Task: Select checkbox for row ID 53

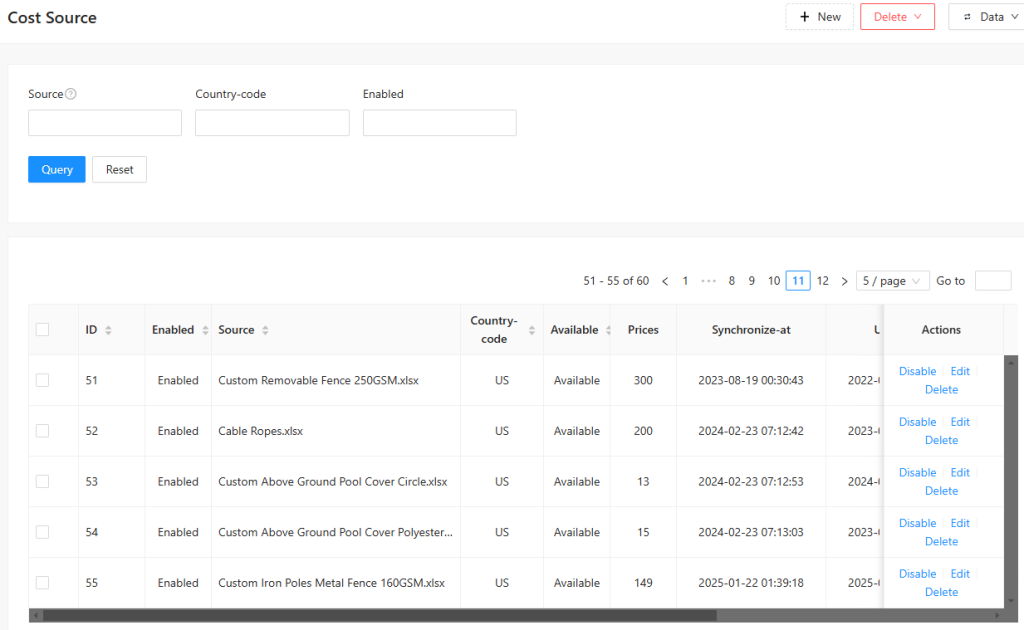Action: pos(42,482)
